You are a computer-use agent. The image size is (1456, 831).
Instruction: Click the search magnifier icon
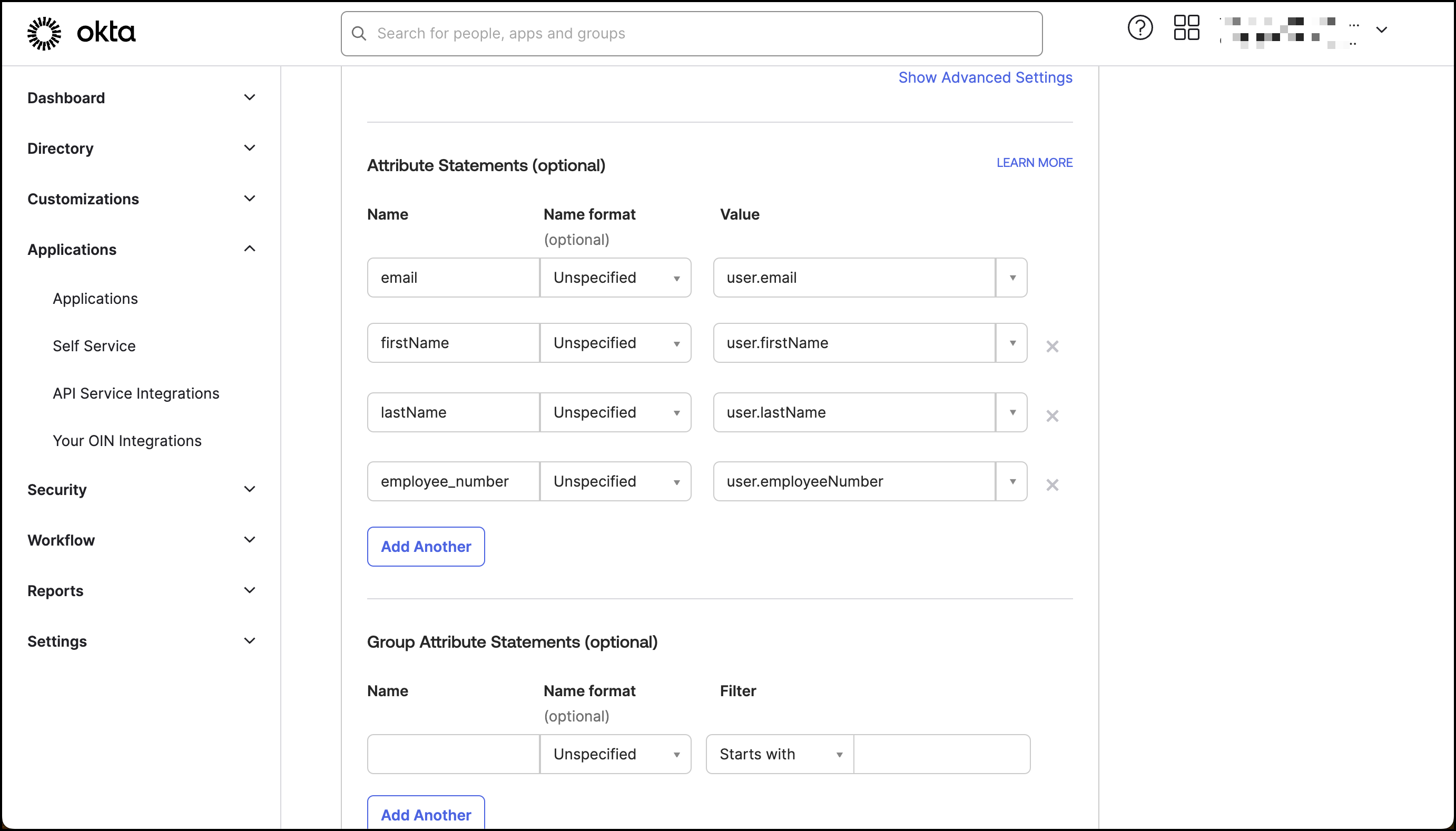pos(359,34)
